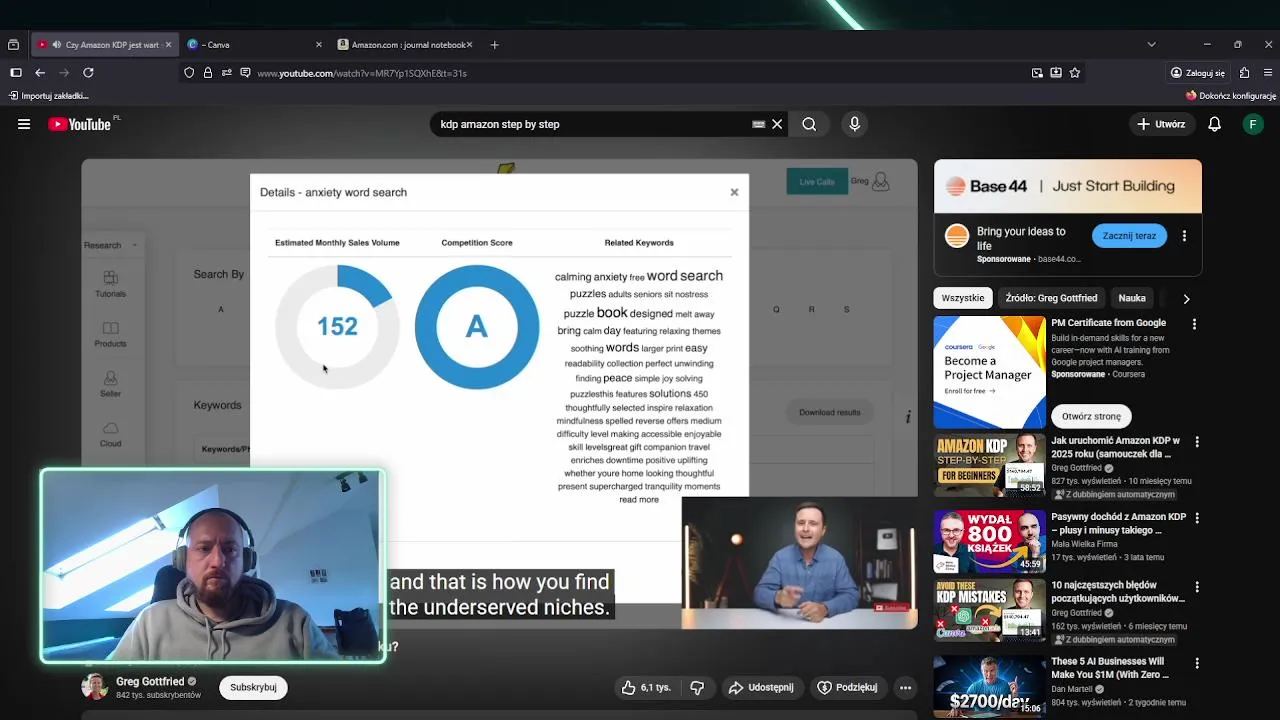
Task: Open Amazon KDP Step-by-Step thumbnail
Action: (989, 465)
